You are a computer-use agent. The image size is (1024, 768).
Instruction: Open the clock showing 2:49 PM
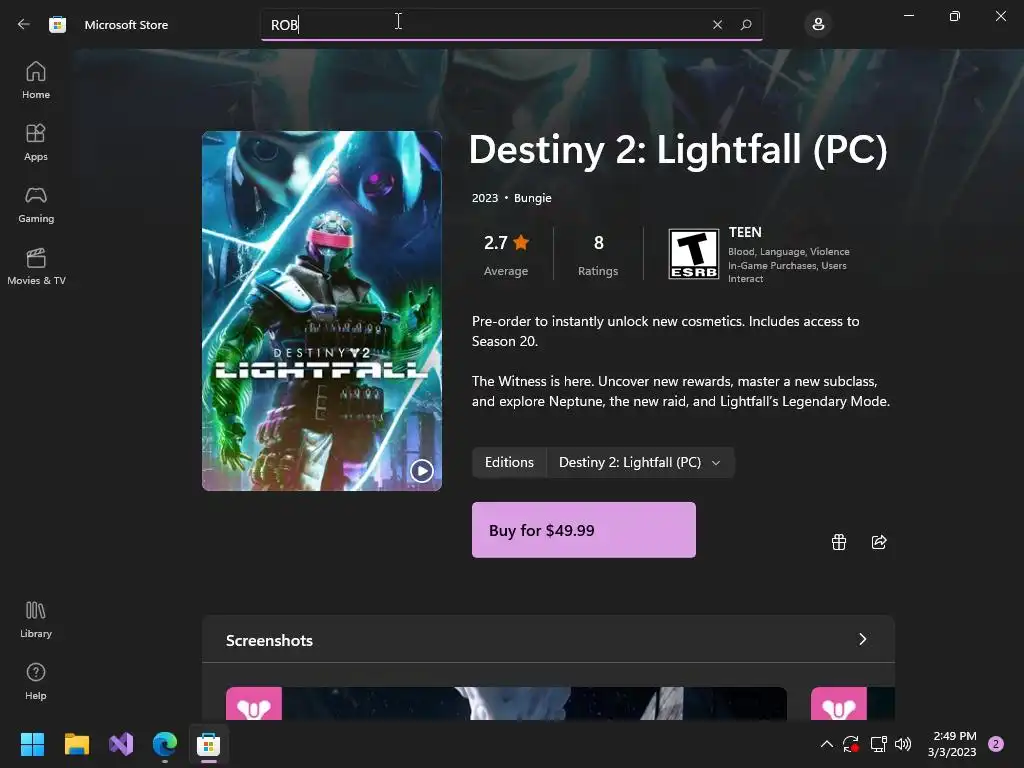pos(952,744)
